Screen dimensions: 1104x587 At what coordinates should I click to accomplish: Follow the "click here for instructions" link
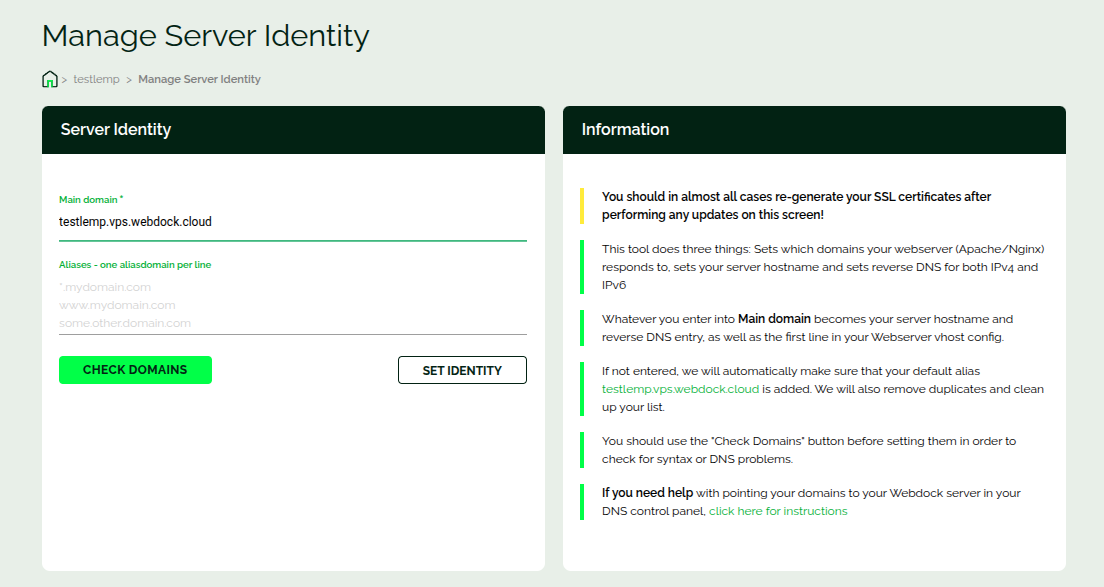778,511
